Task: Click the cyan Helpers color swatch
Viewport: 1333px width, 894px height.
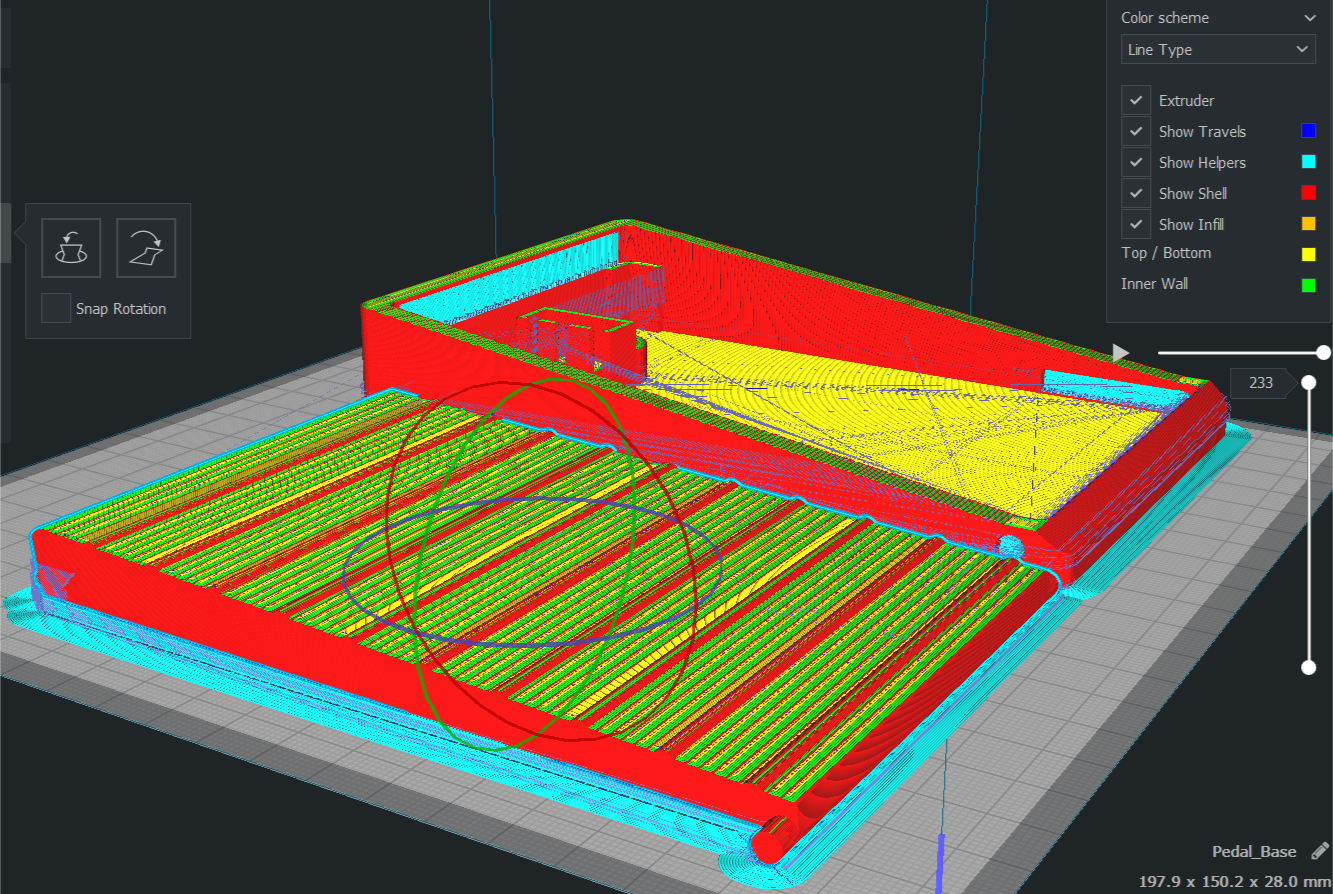Action: point(1308,162)
